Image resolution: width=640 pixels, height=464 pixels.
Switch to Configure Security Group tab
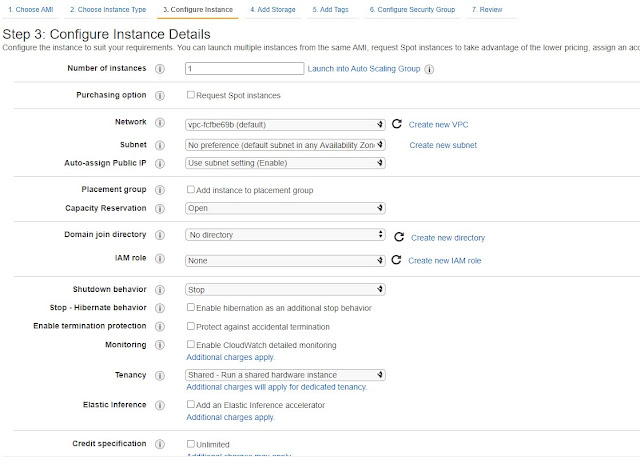(x=412, y=9)
